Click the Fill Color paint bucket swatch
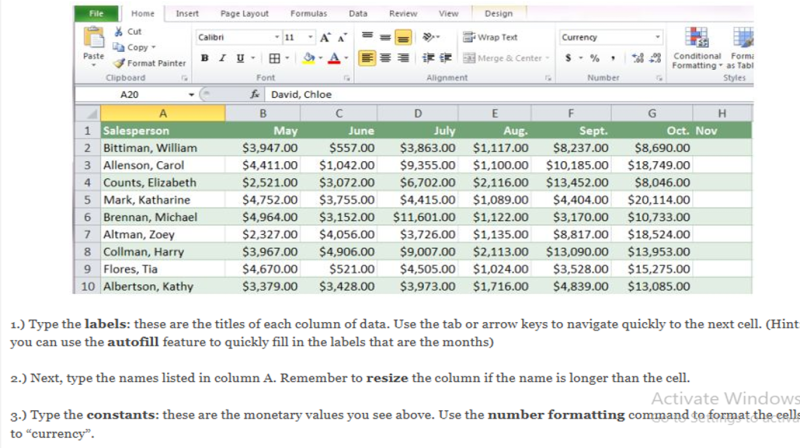The image size is (800, 448). 309,58
